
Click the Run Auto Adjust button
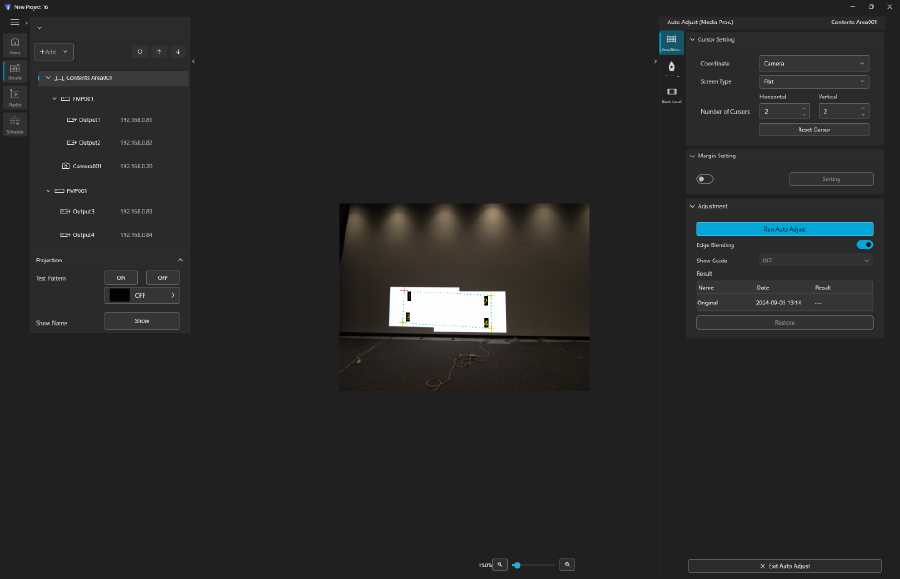pyautogui.click(x=784, y=229)
